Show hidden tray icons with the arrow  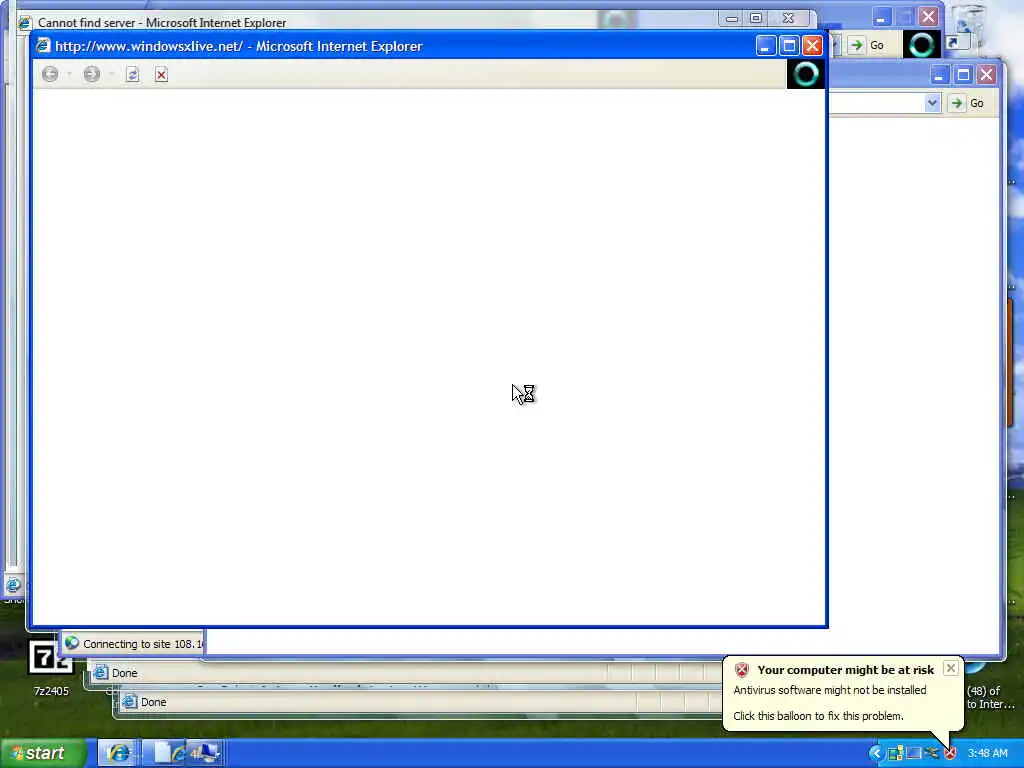pyautogui.click(x=876, y=753)
